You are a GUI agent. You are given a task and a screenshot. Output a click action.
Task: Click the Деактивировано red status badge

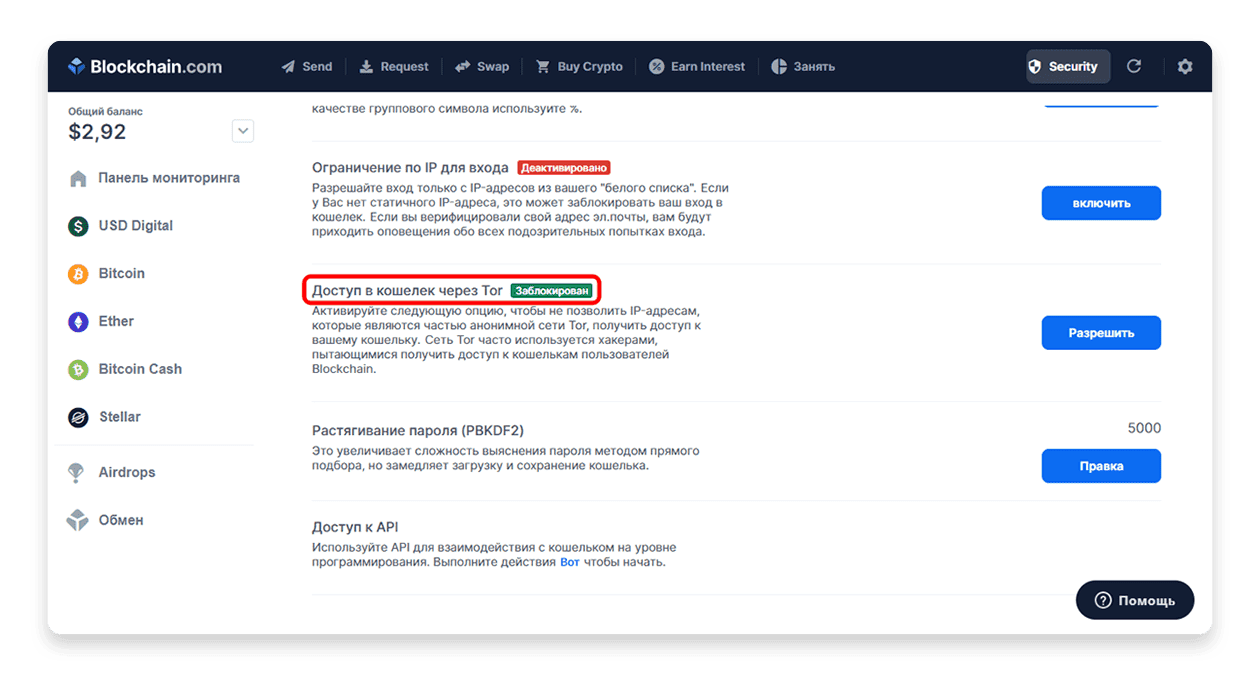point(564,168)
